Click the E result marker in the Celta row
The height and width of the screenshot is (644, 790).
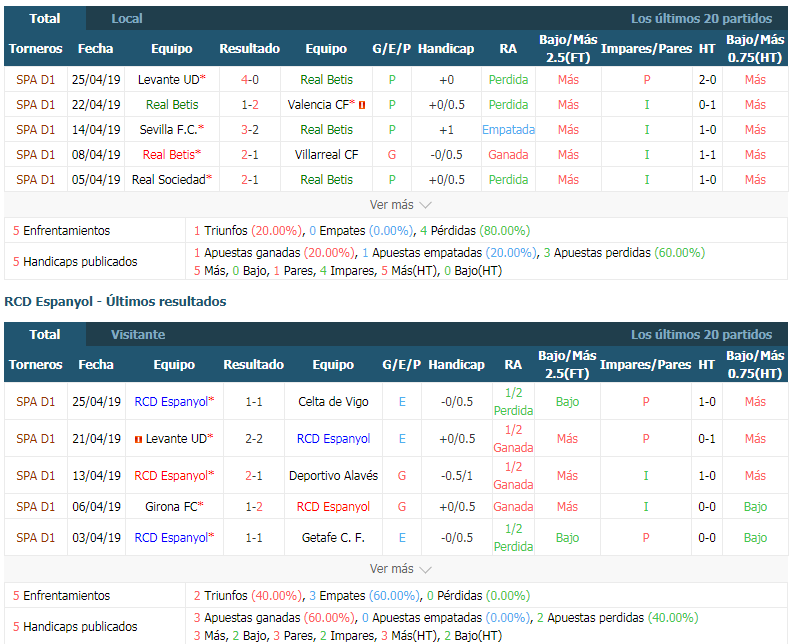coord(402,402)
